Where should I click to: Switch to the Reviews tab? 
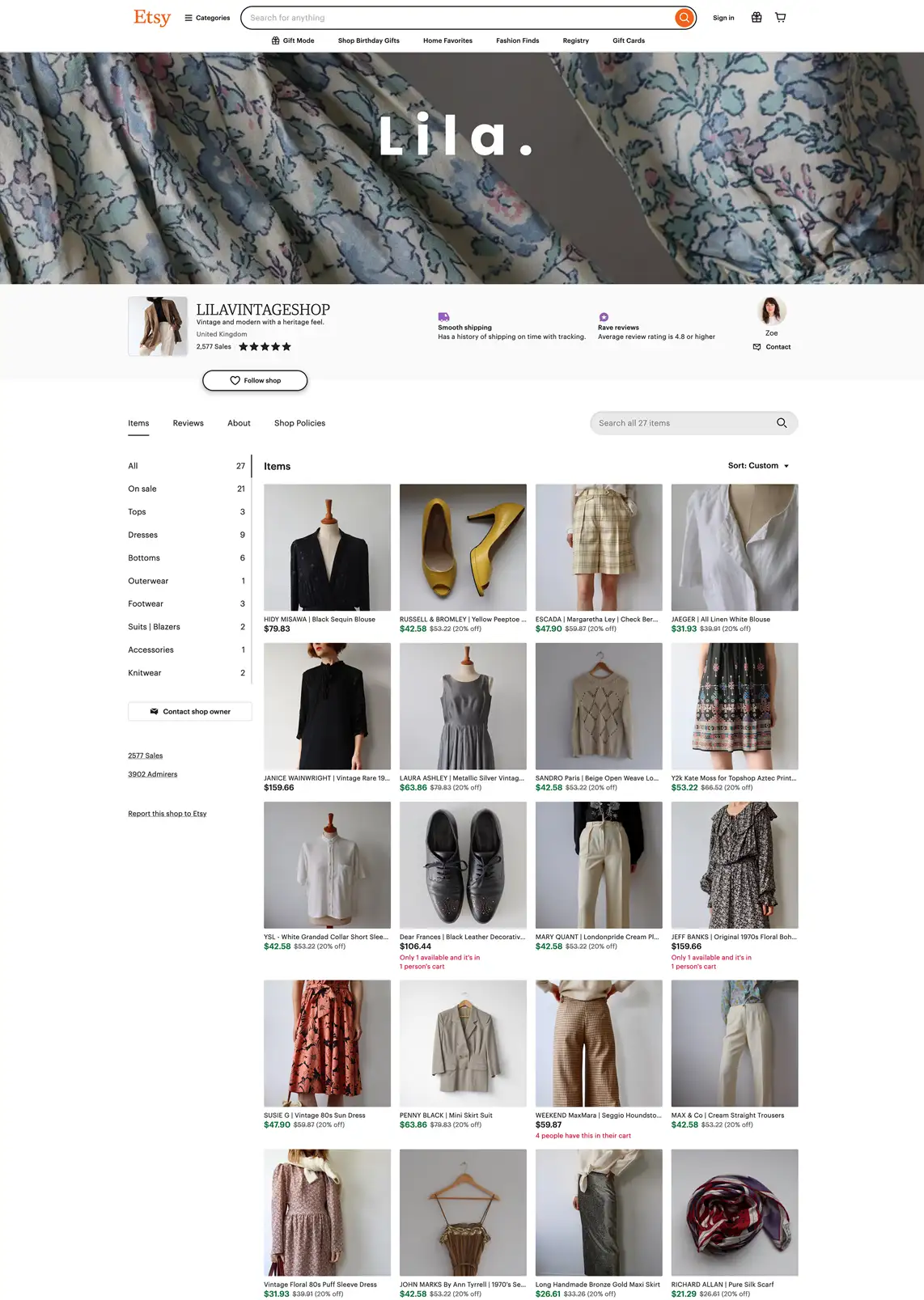189,423
